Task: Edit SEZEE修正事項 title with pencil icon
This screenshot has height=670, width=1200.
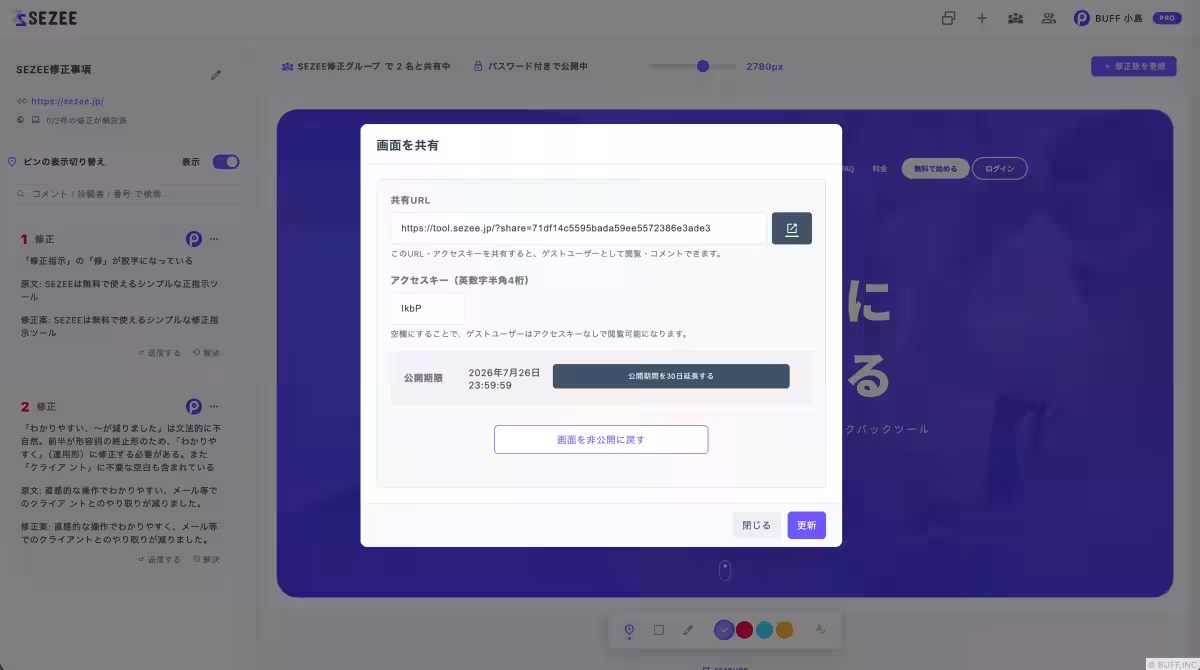Action: pos(216,75)
